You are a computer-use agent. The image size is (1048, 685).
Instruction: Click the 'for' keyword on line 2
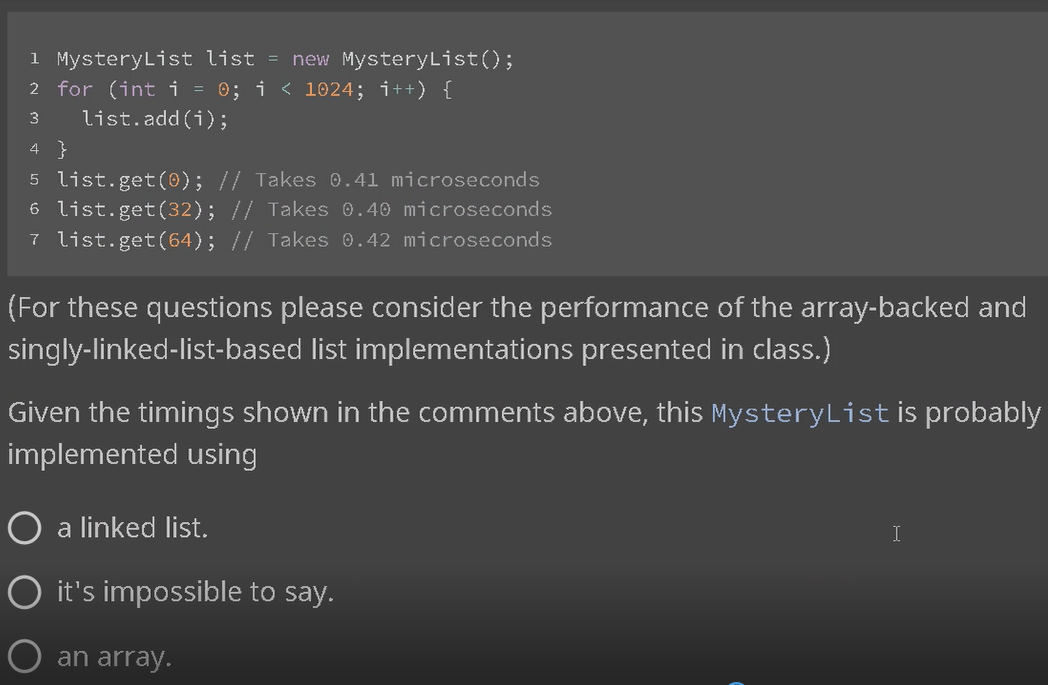pyautogui.click(x=75, y=89)
